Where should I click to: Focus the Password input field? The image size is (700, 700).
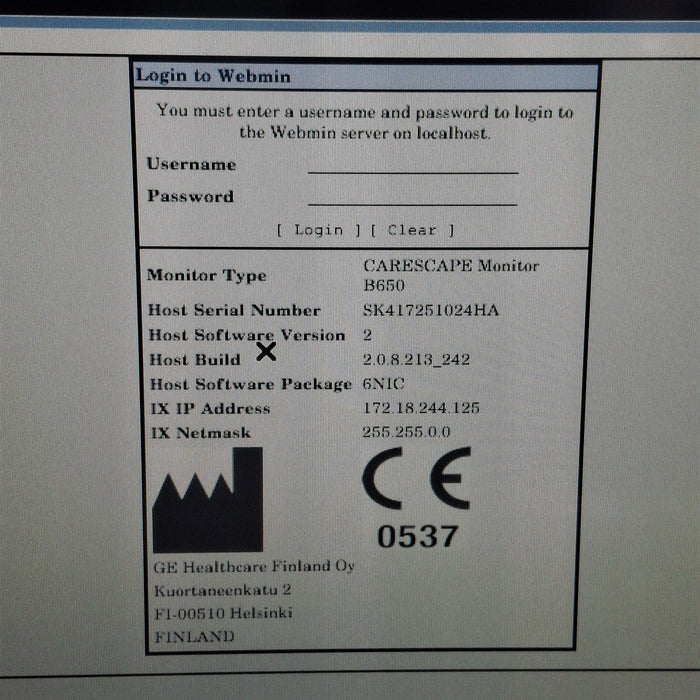(412, 197)
